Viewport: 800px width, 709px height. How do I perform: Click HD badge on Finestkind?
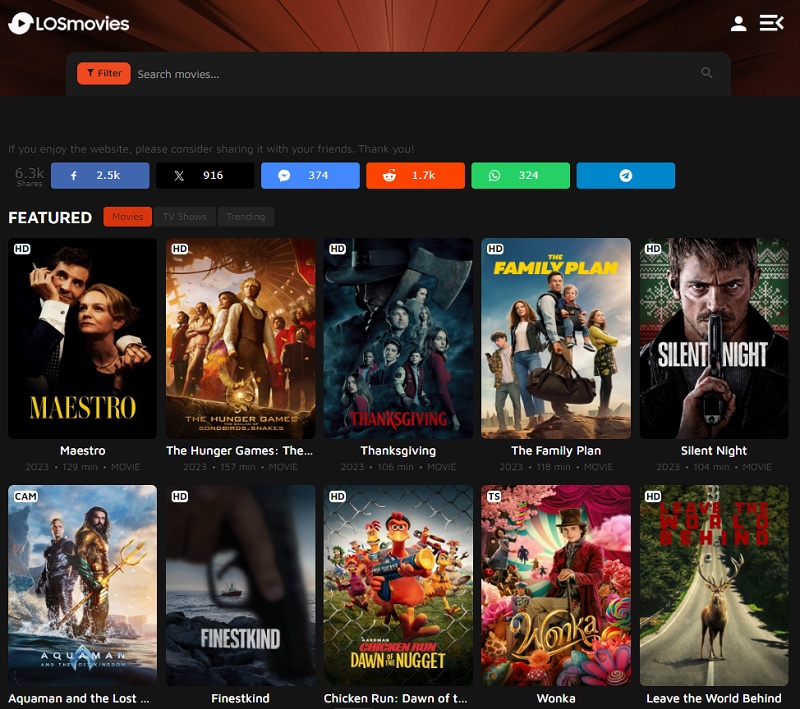pyautogui.click(x=180, y=497)
